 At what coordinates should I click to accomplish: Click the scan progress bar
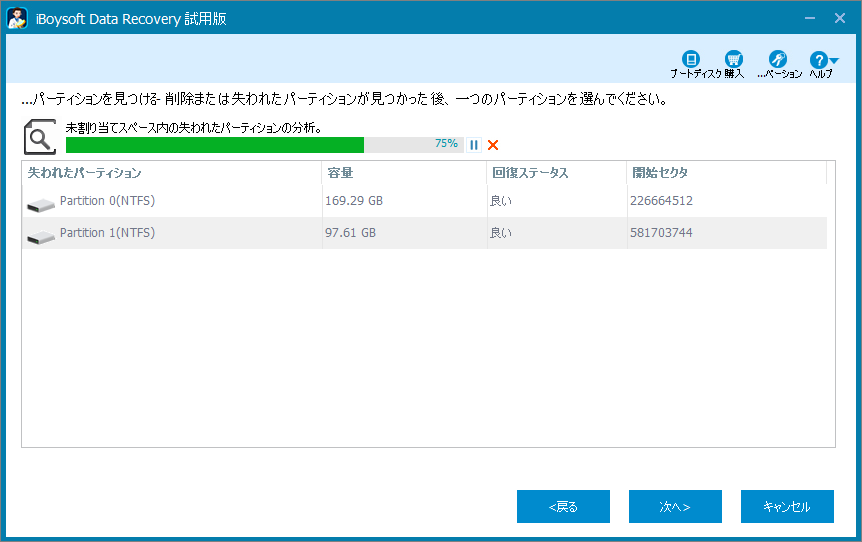(264, 145)
